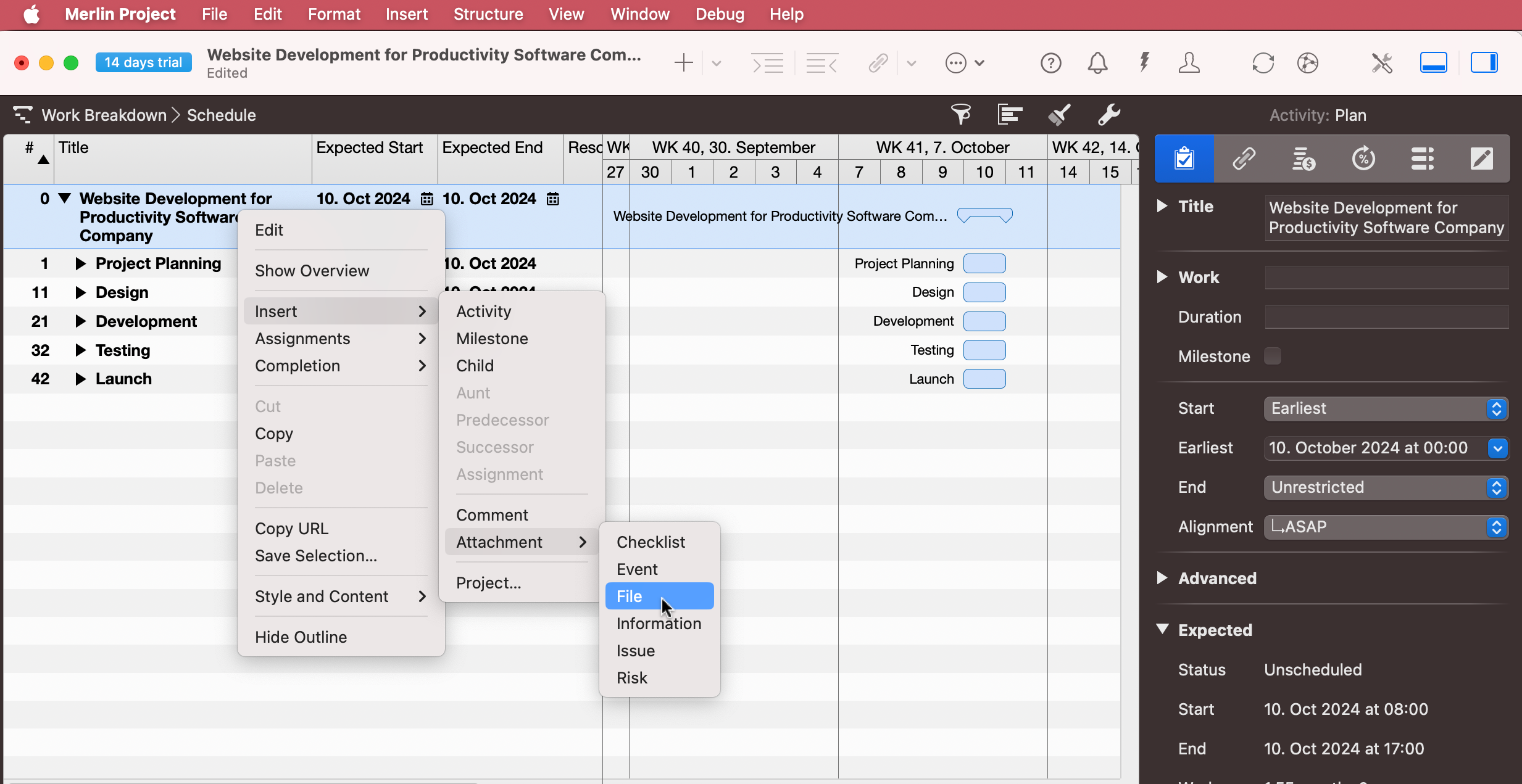
Task: Open the resources person icon
Action: [1189, 63]
